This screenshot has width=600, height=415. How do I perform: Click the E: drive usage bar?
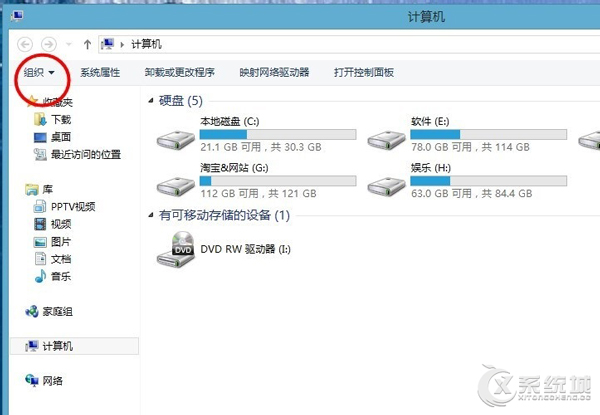[489, 134]
